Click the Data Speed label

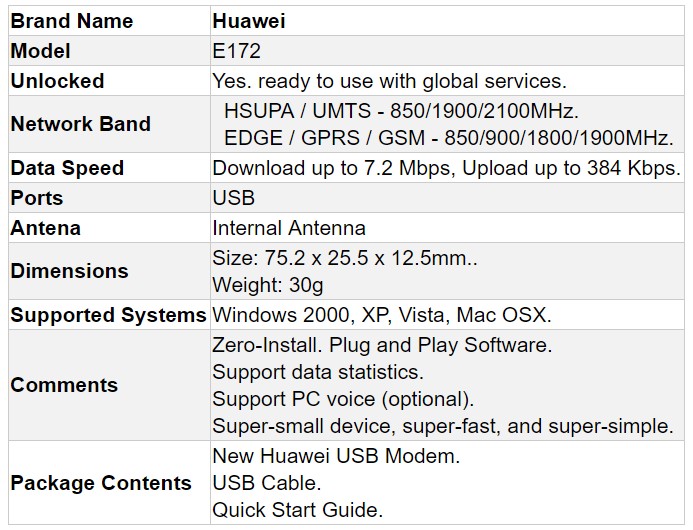coord(67,168)
